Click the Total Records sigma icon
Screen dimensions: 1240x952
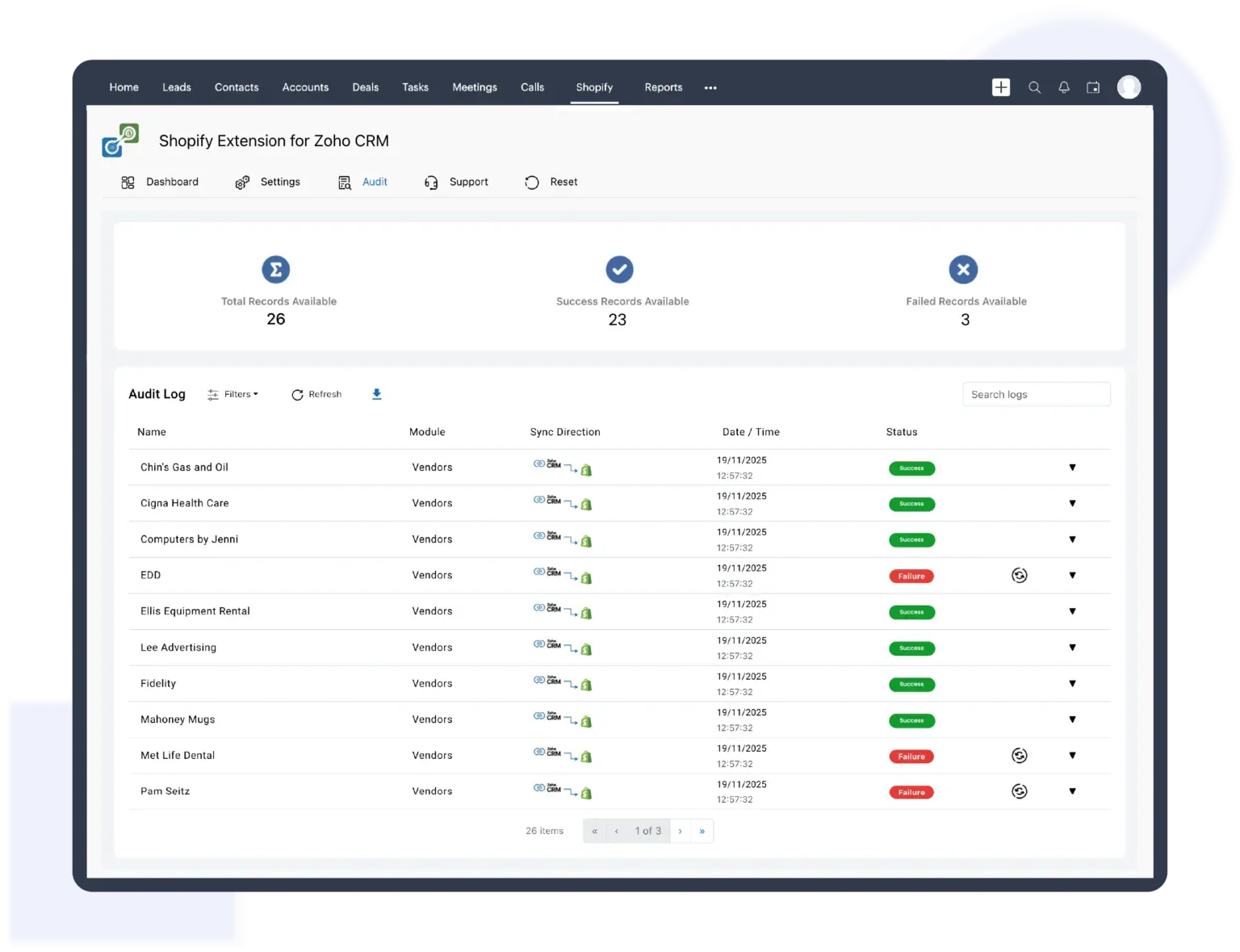[276, 270]
